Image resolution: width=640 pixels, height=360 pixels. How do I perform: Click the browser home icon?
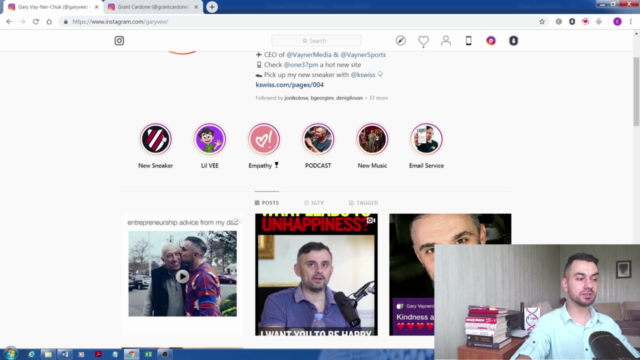49,22
